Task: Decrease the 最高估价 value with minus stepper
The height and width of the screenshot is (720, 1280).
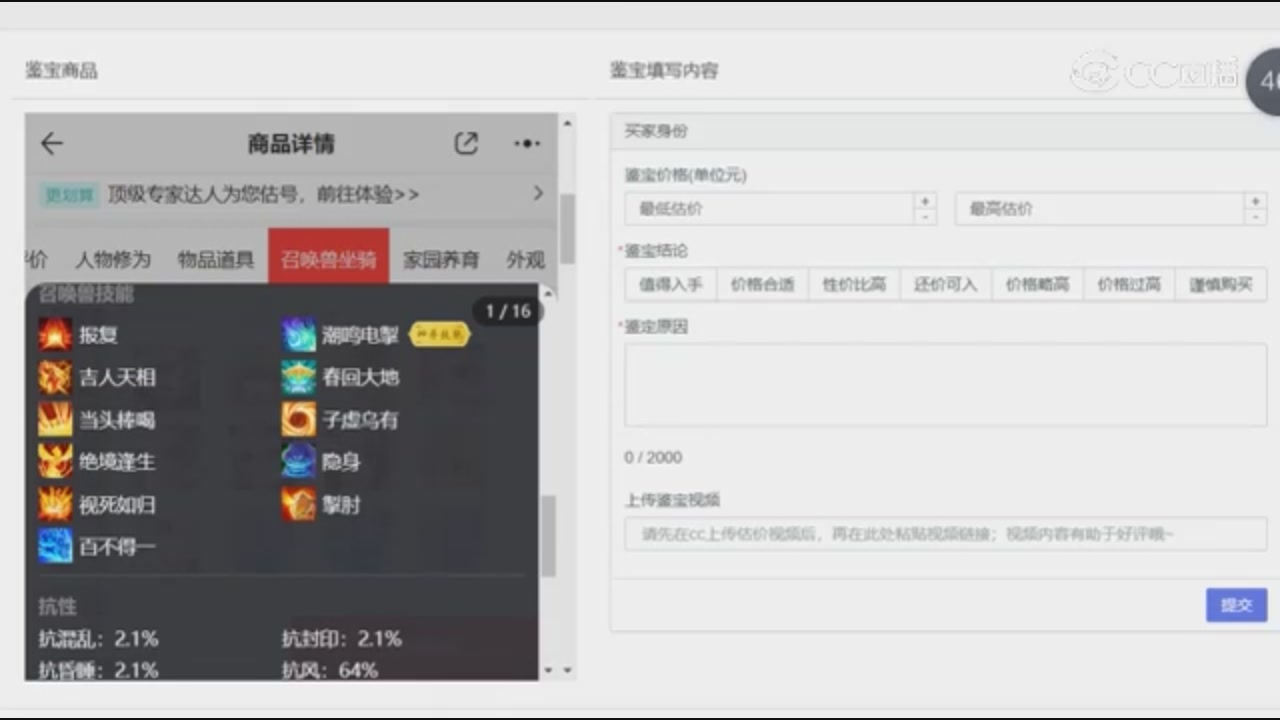Action: pyautogui.click(x=1256, y=216)
